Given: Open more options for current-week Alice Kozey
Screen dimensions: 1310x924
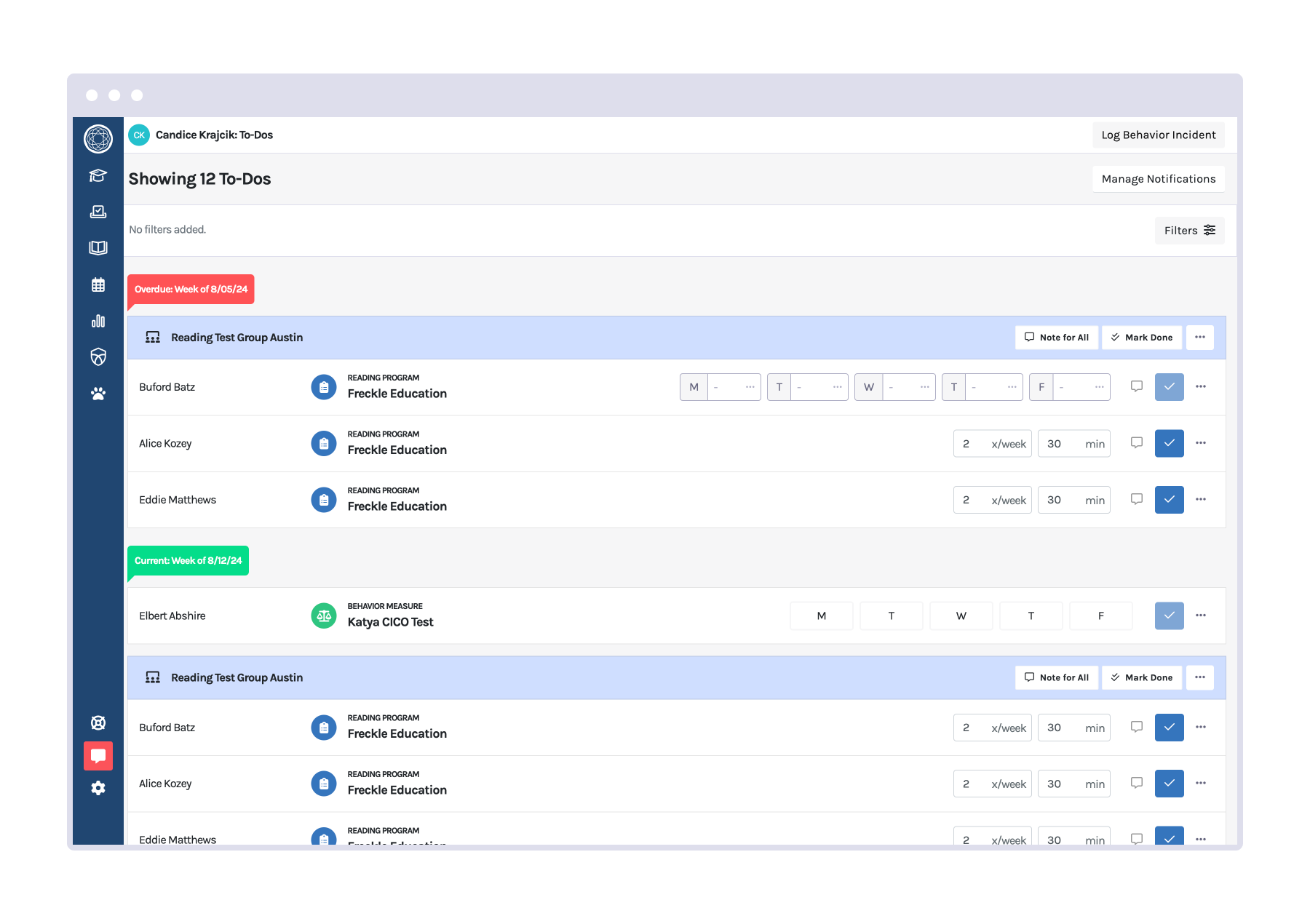Looking at the screenshot, I should [1201, 784].
